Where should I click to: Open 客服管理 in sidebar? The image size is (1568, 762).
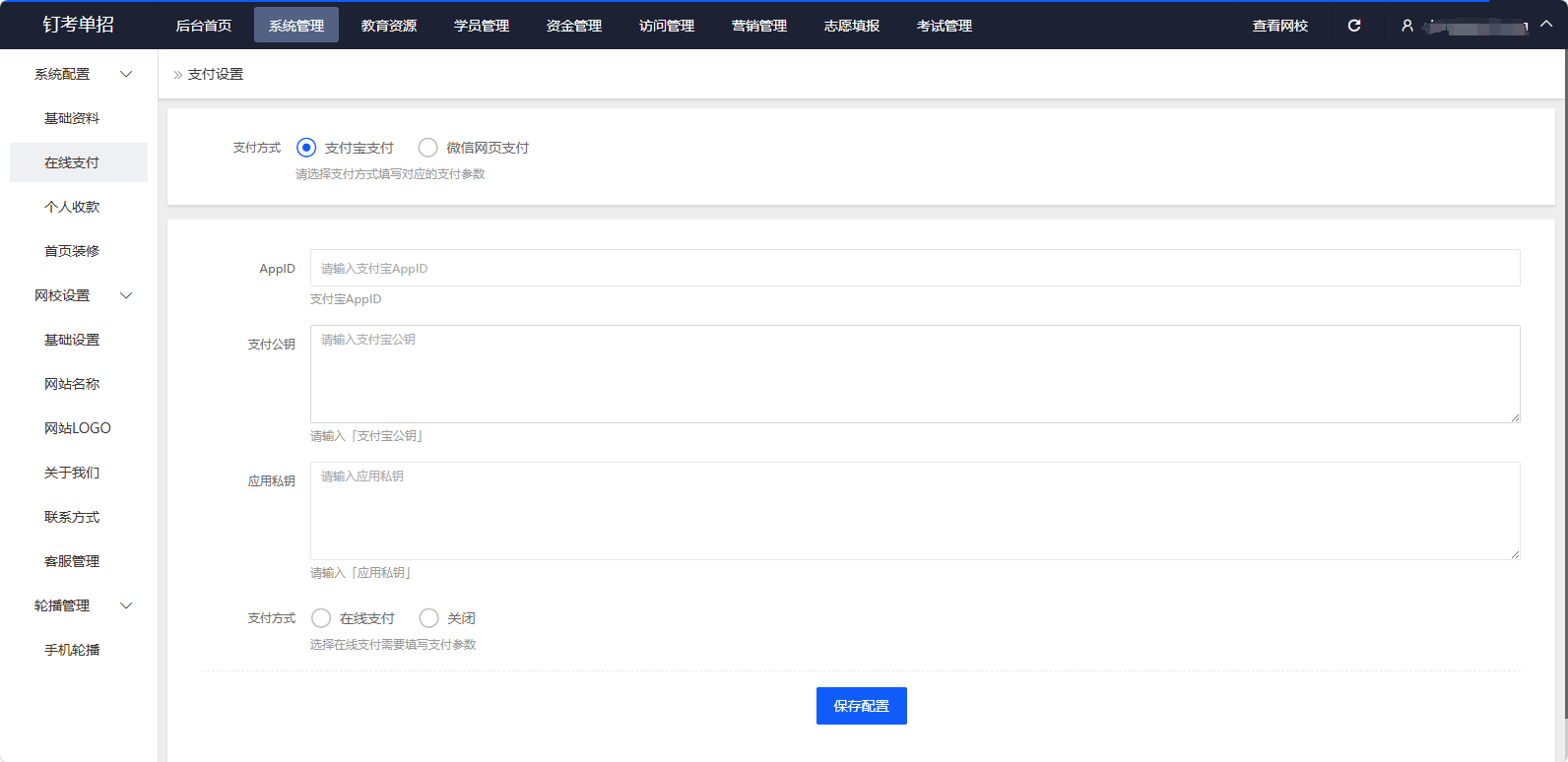[72, 561]
